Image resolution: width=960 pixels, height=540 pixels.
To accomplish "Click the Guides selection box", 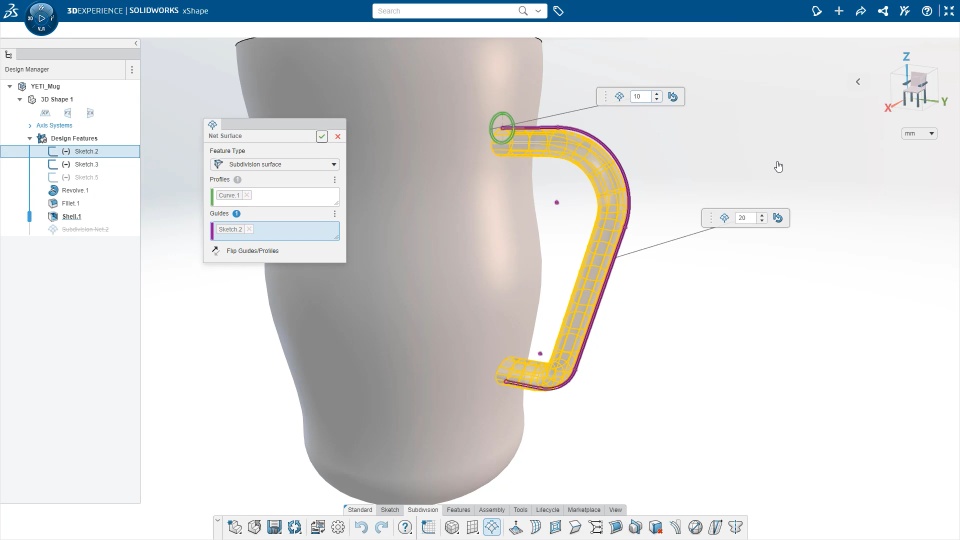I will (x=275, y=231).
